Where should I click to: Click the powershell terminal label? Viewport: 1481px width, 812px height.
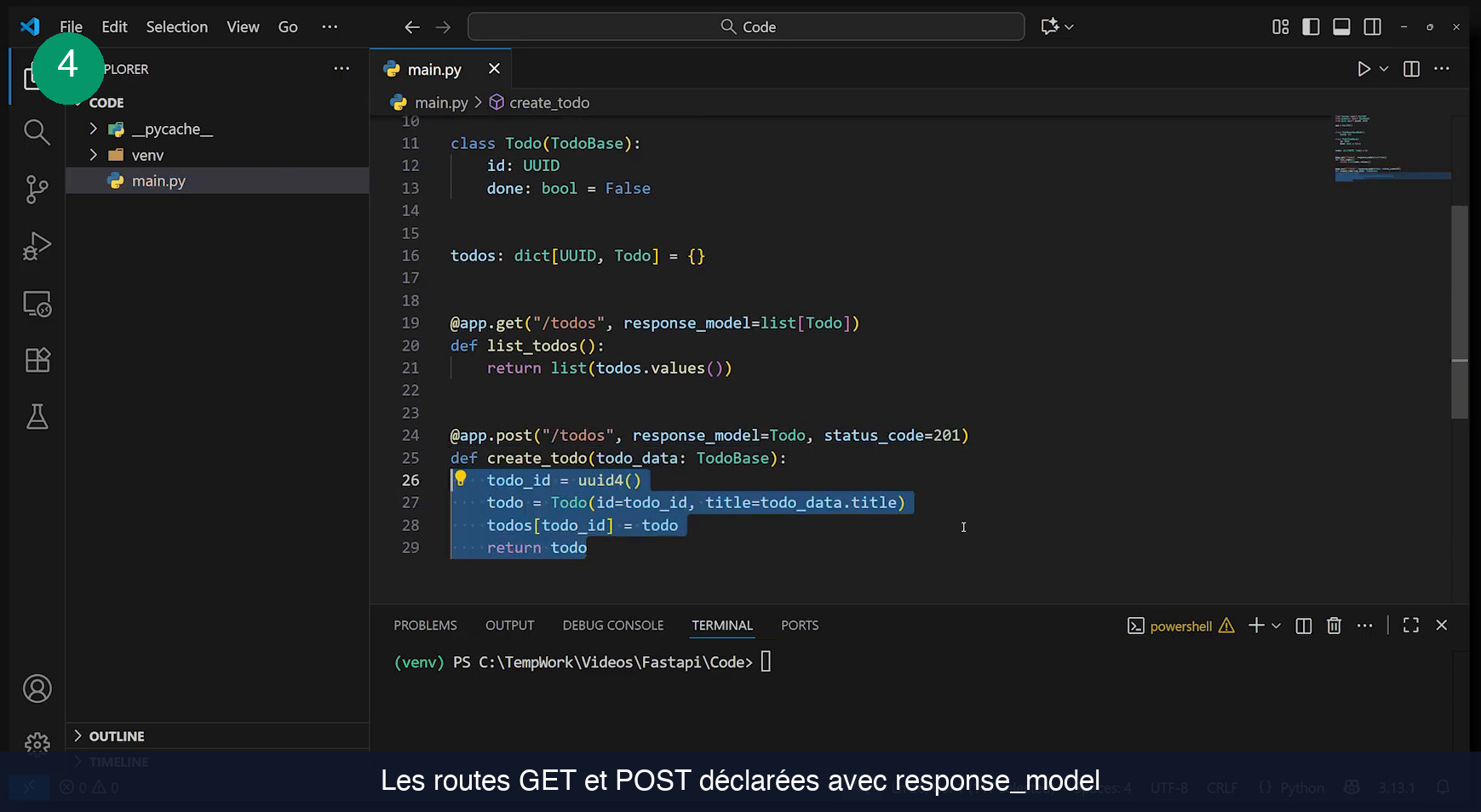point(1180,626)
